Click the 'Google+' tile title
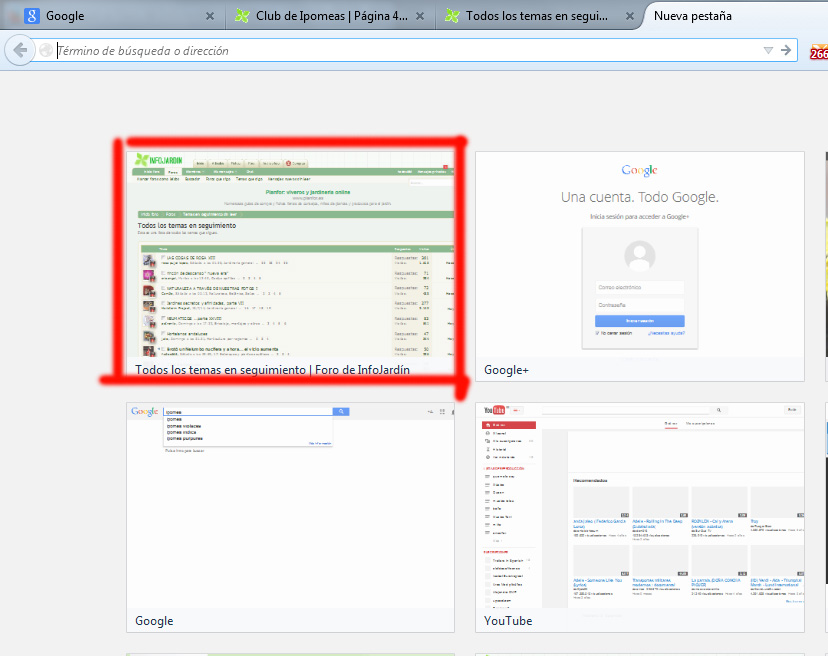This screenshot has height=656, width=828. tap(506, 370)
